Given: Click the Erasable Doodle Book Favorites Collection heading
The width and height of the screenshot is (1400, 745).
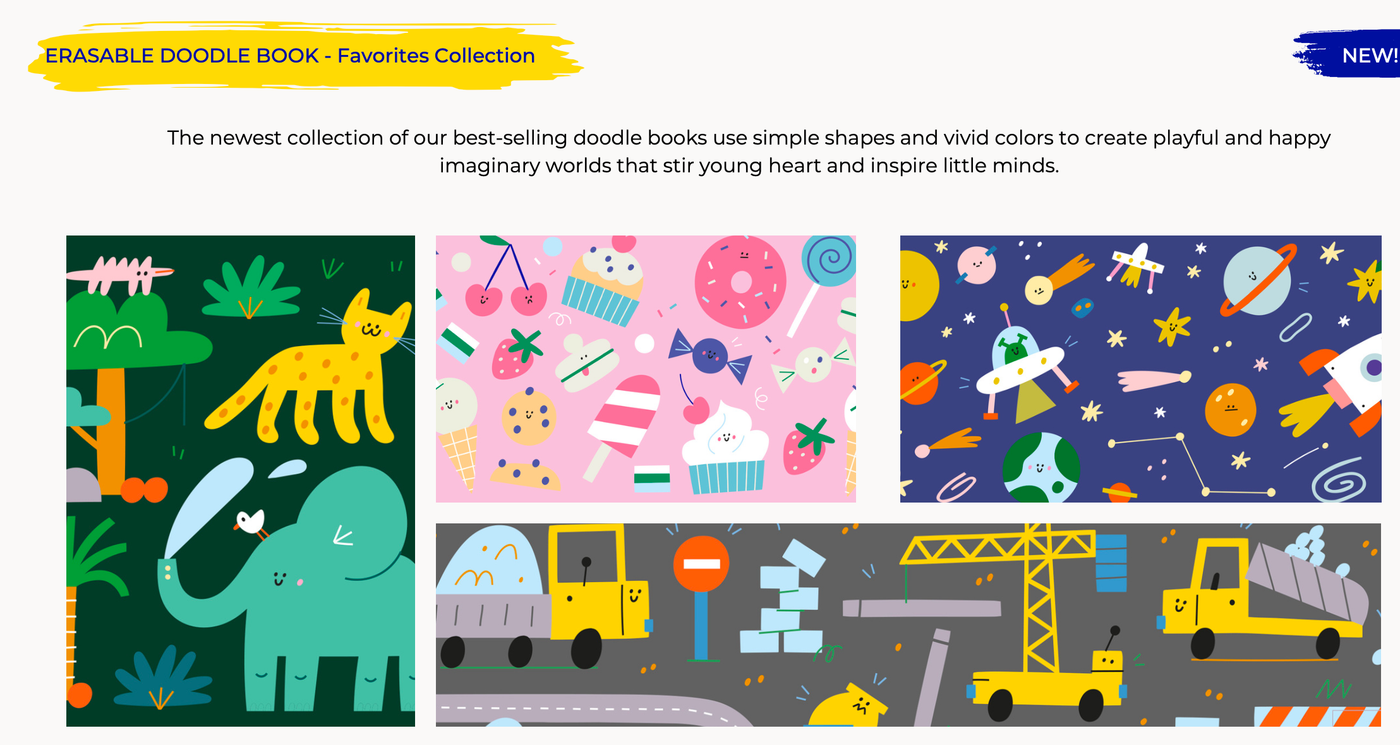Looking at the screenshot, I should coord(290,56).
